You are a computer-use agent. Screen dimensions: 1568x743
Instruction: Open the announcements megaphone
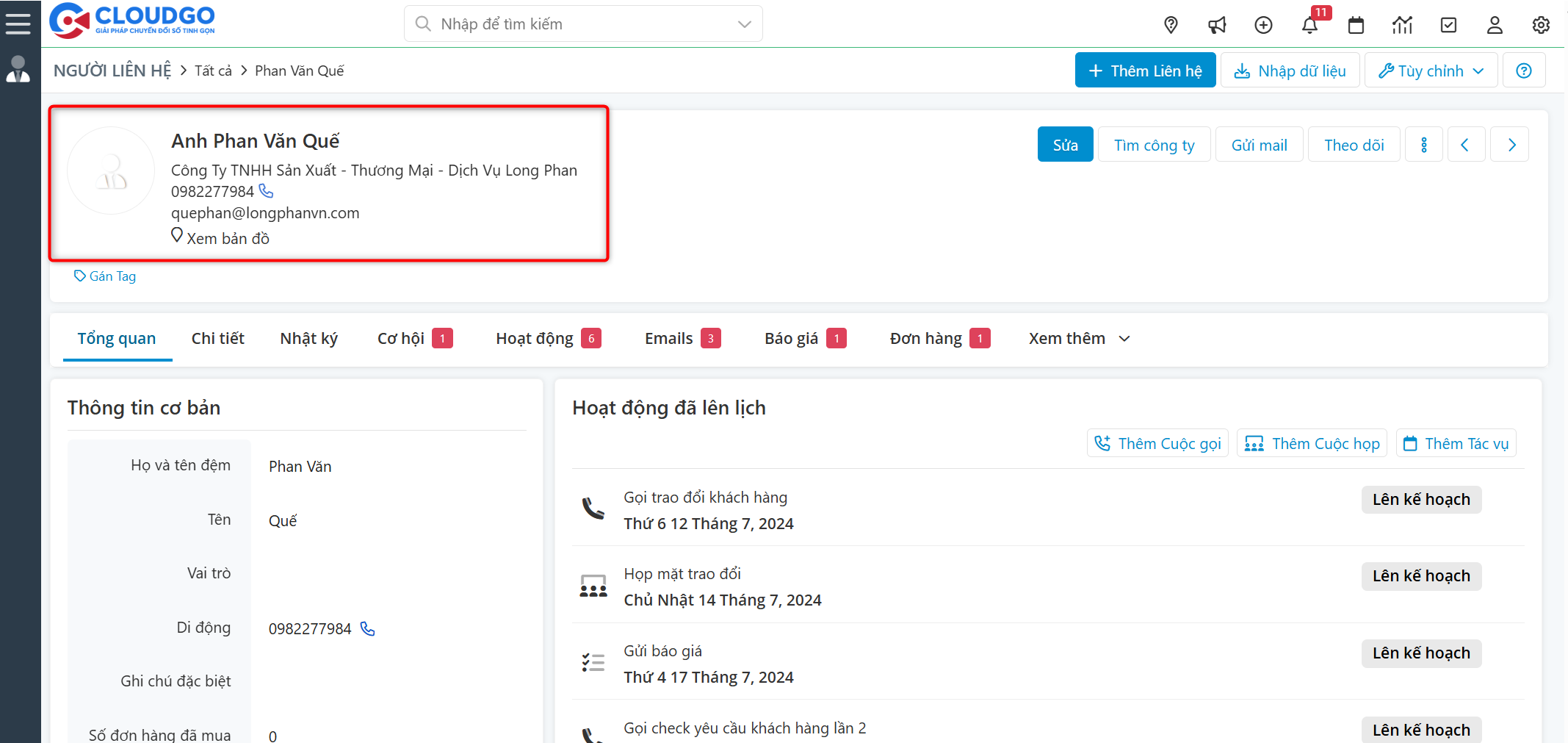pyautogui.click(x=1217, y=24)
